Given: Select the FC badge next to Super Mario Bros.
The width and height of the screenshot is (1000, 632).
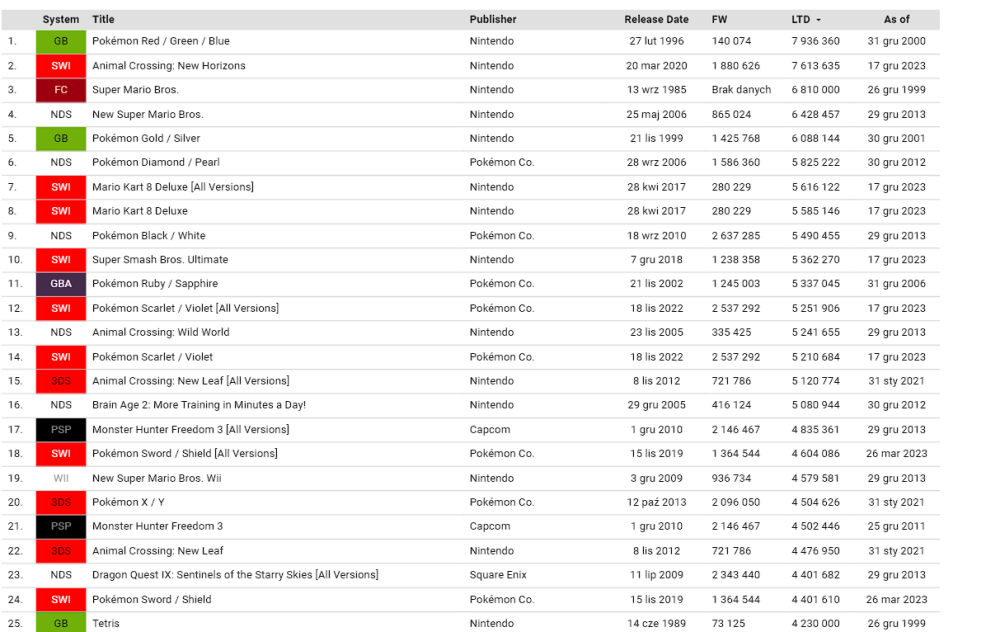Looking at the screenshot, I should pyautogui.click(x=61, y=90).
